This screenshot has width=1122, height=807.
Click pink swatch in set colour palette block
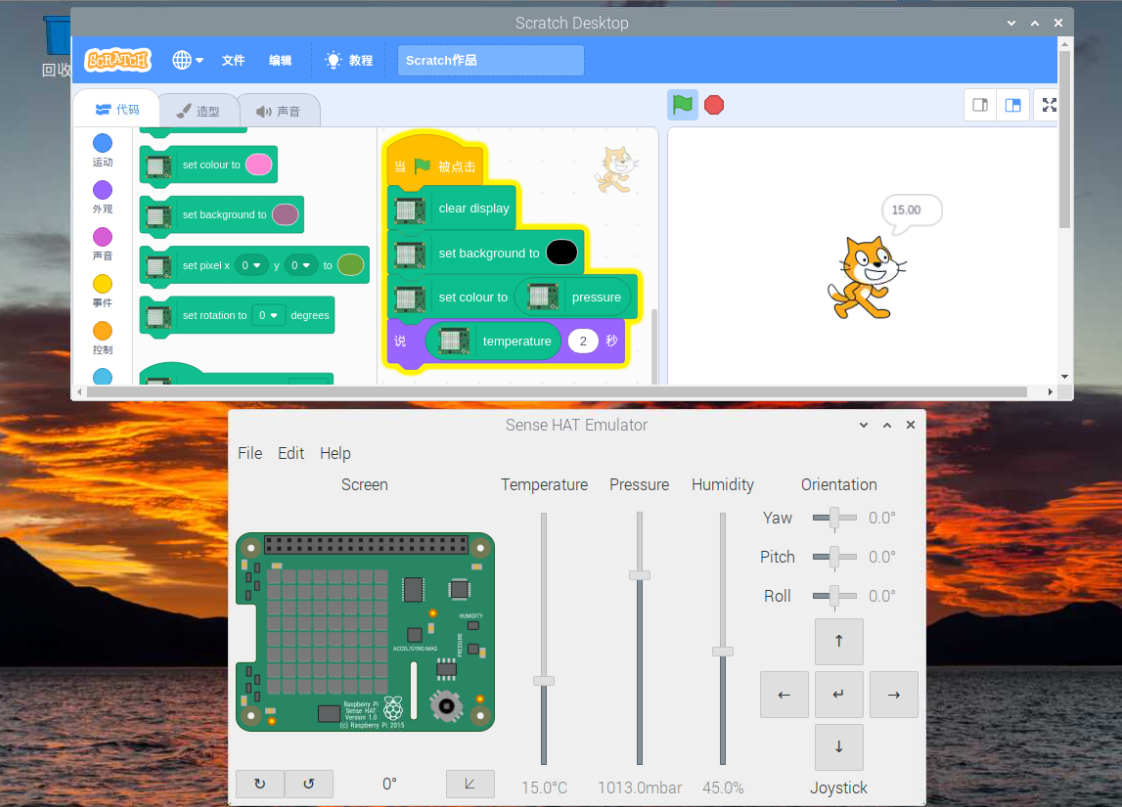(258, 165)
